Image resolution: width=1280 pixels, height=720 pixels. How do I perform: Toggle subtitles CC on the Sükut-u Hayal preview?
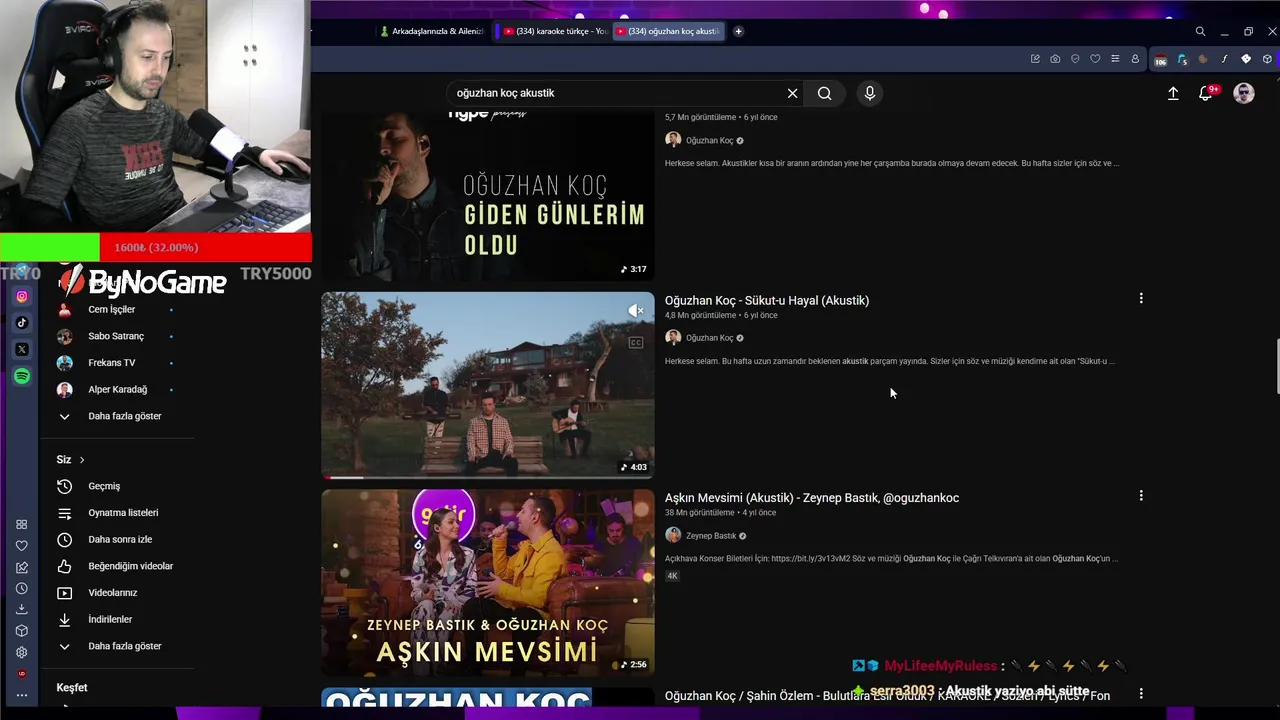[x=636, y=343]
